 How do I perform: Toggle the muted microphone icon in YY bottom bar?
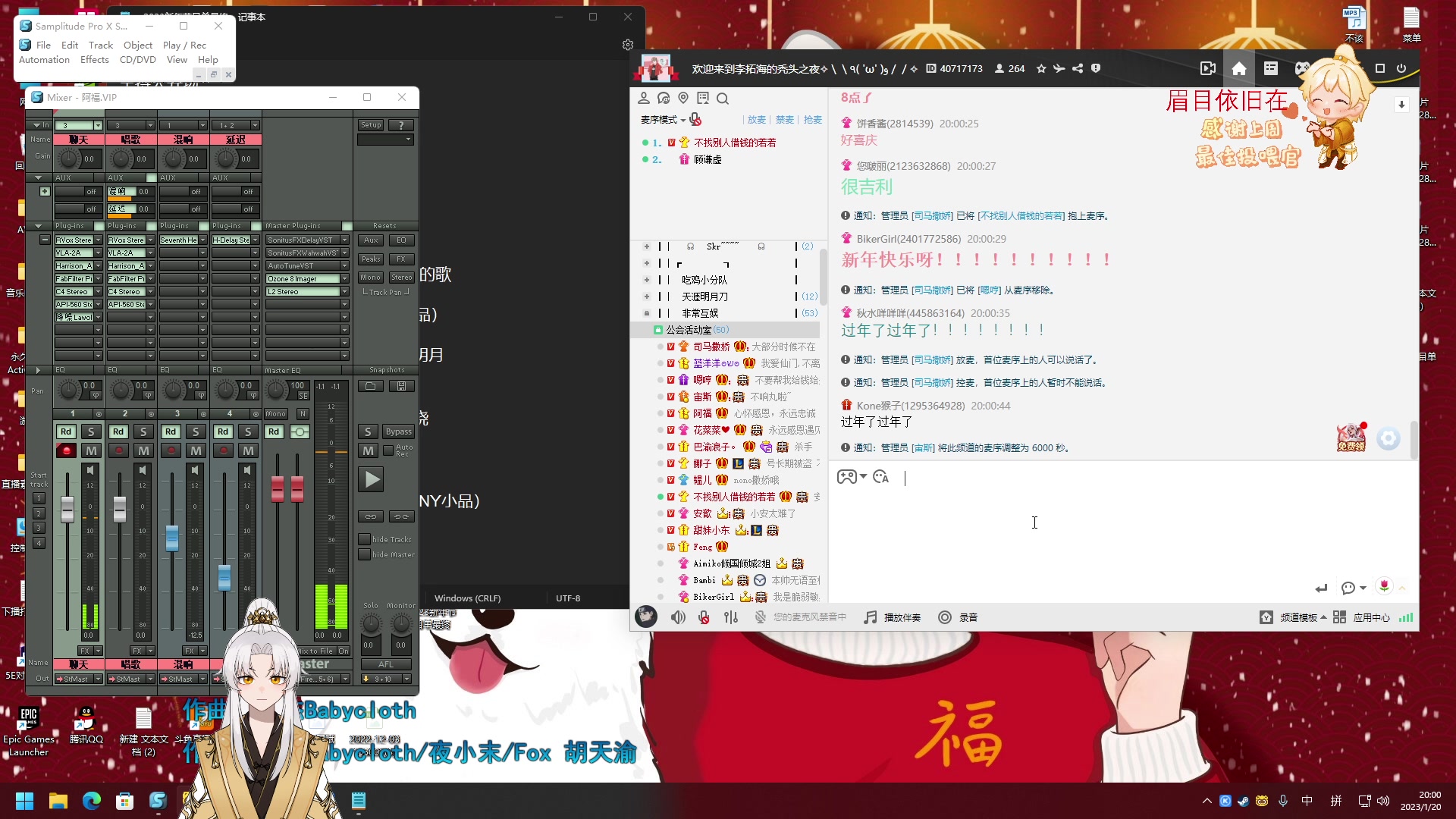pos(704,617)
